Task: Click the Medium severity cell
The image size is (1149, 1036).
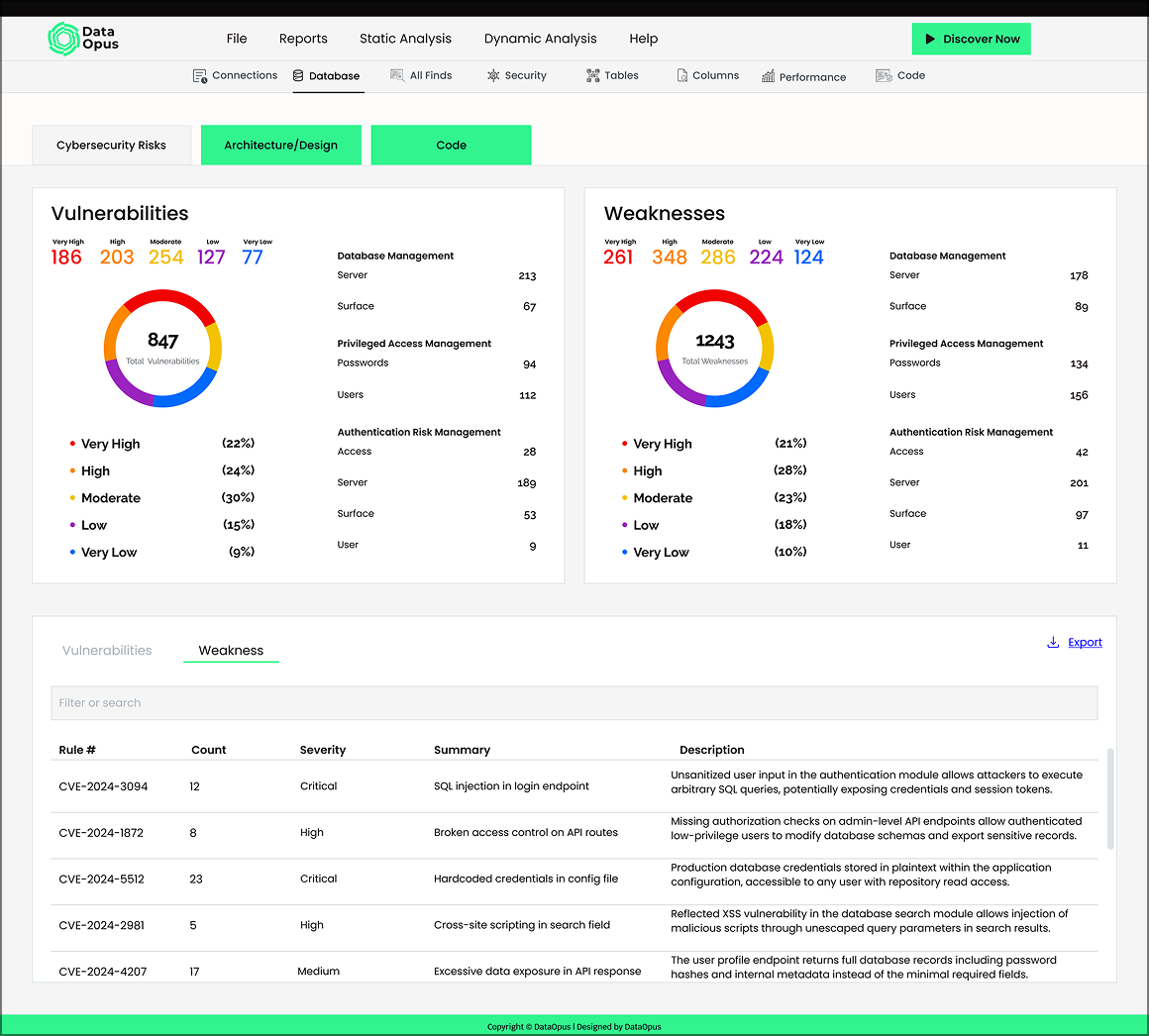Action: pos(318,971)
